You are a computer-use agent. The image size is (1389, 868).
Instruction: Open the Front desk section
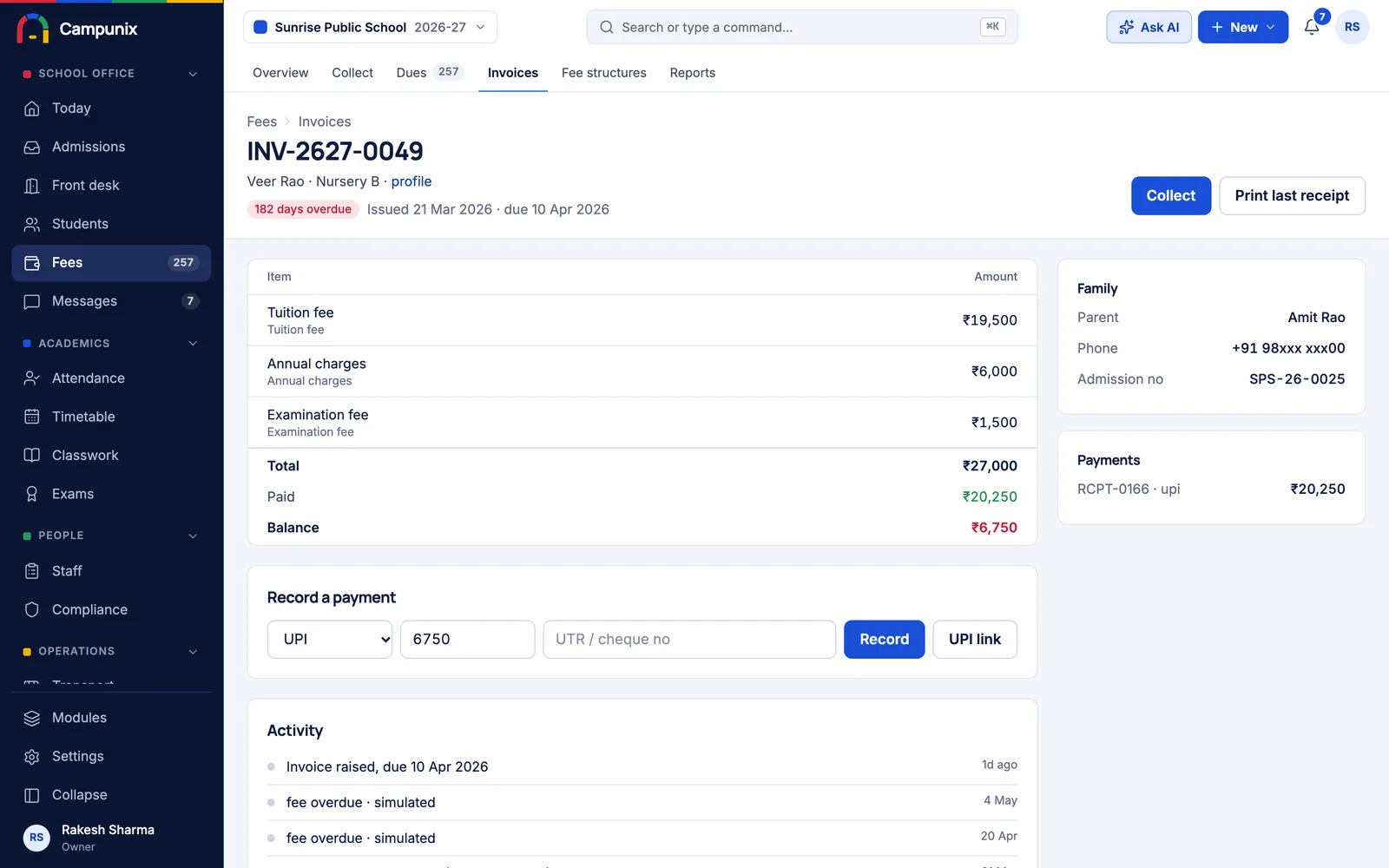(x=111, y=186)
